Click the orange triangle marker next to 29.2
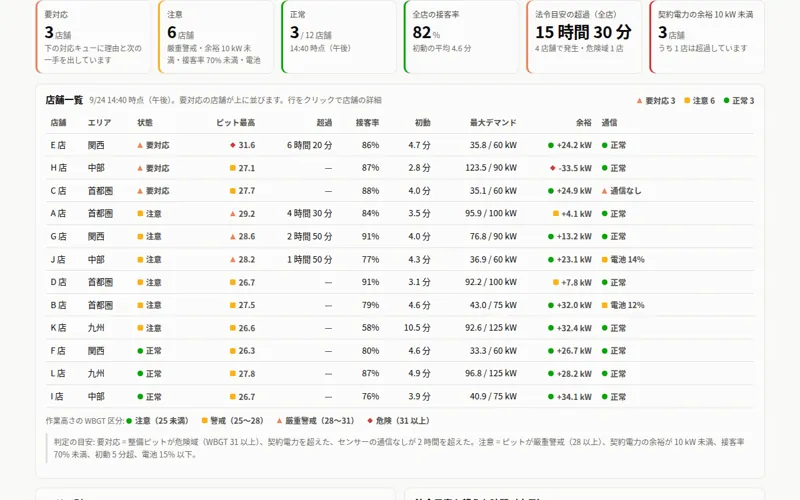The height and width of the screenshot is (500, 800). point(233,214)
